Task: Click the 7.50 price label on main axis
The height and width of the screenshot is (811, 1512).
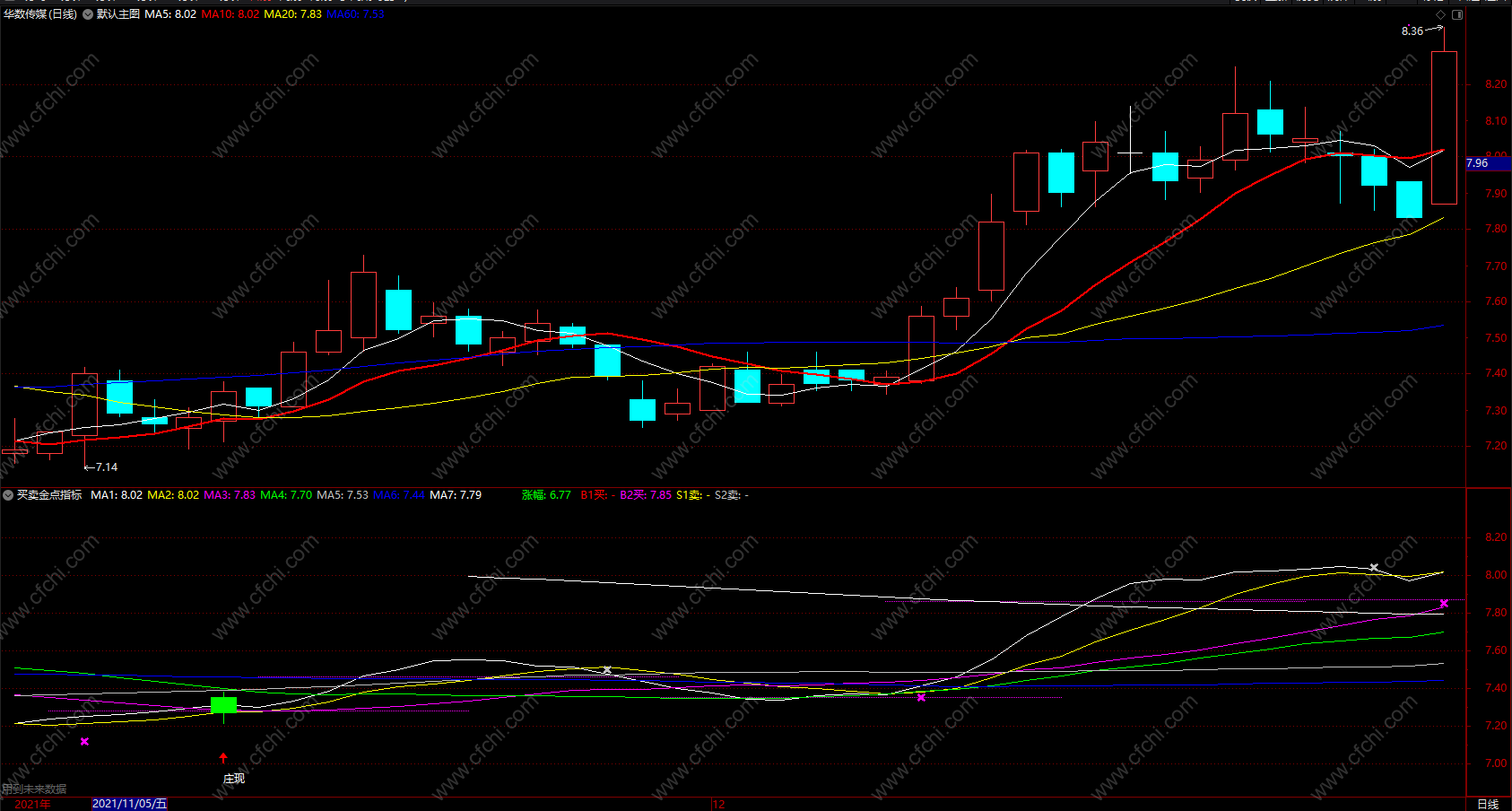Action: pyautogui.click(x=1496, y=338)
